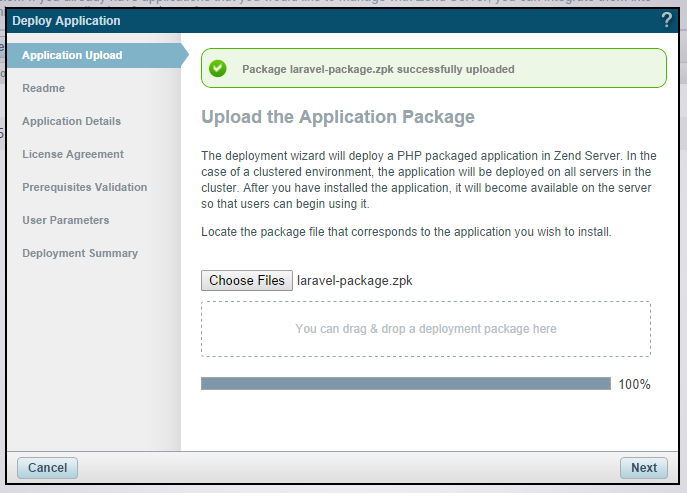The height and width of the screenshot is (493, 687).
Task: Click the Next button
Action: tap(643, 467)
